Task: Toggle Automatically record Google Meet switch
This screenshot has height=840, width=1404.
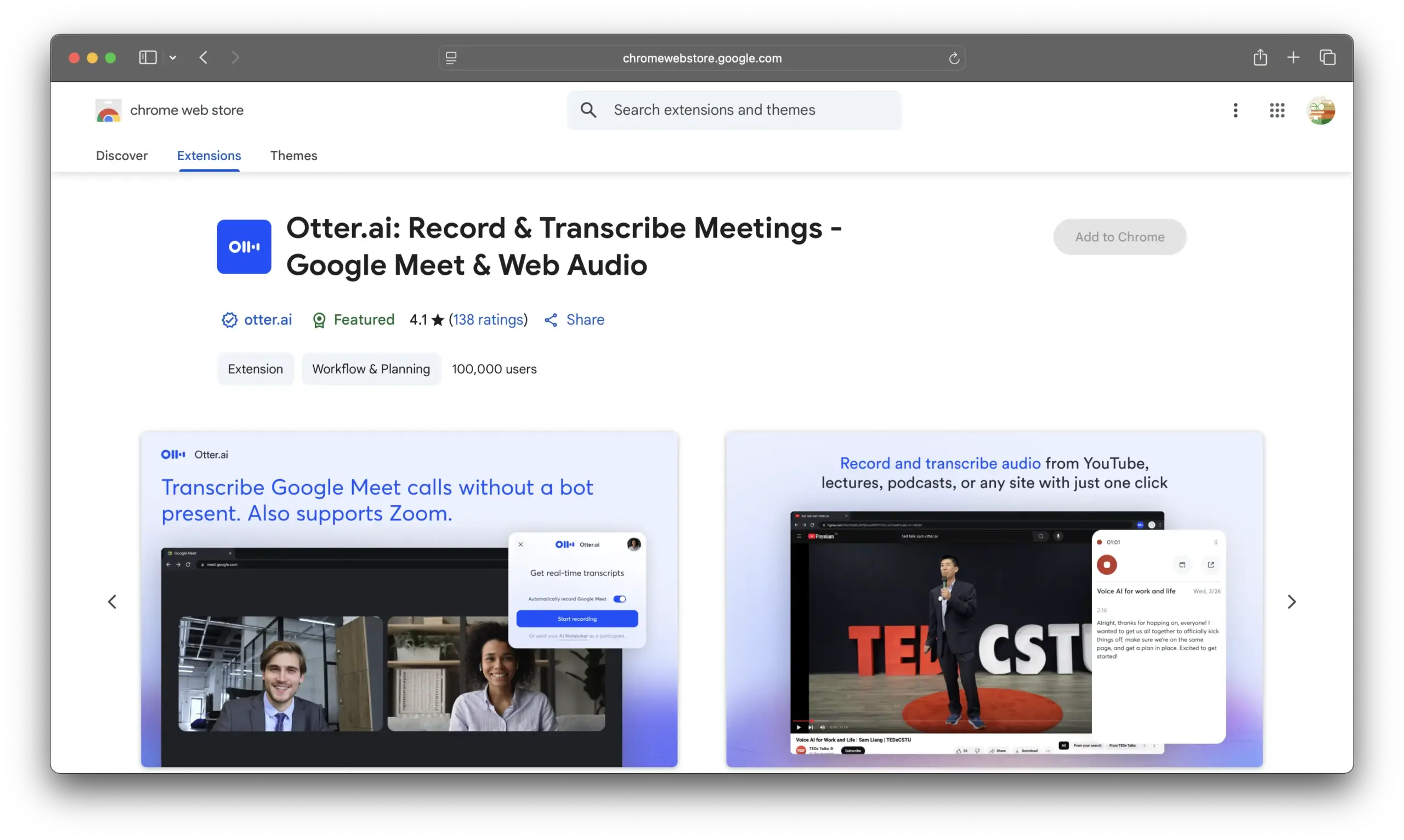Action: pyautogui.click(x=620, y=599)
